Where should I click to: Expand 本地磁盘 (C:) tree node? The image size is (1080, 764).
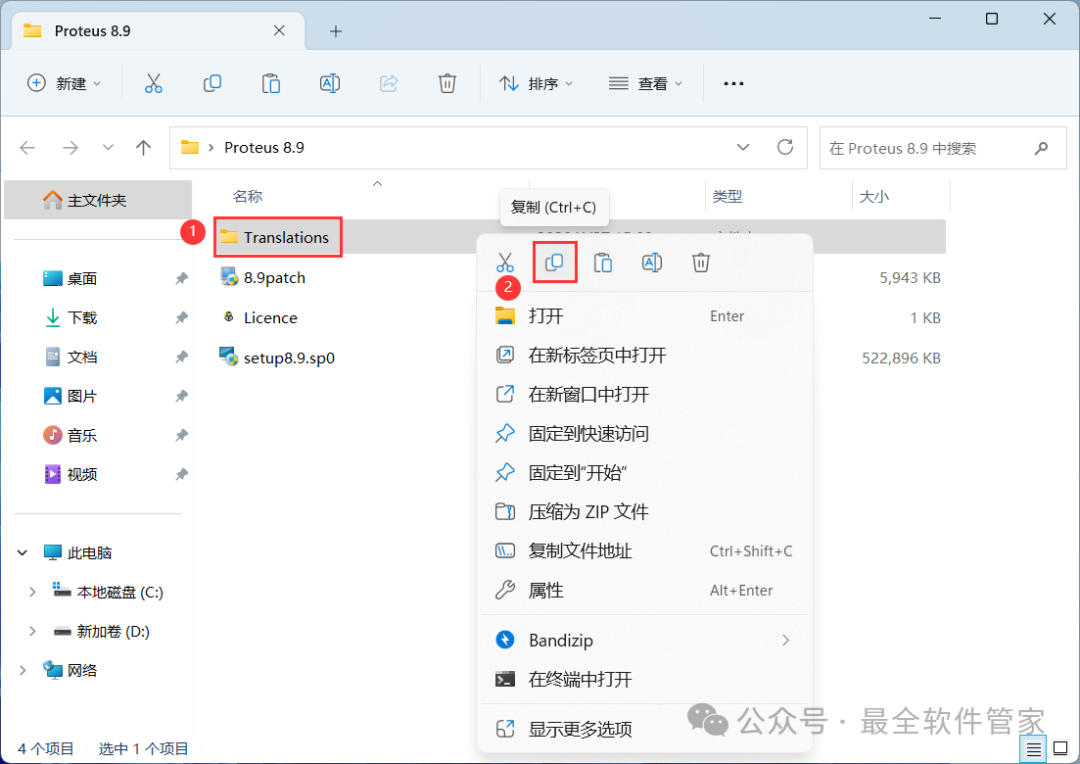click(32, 592)
